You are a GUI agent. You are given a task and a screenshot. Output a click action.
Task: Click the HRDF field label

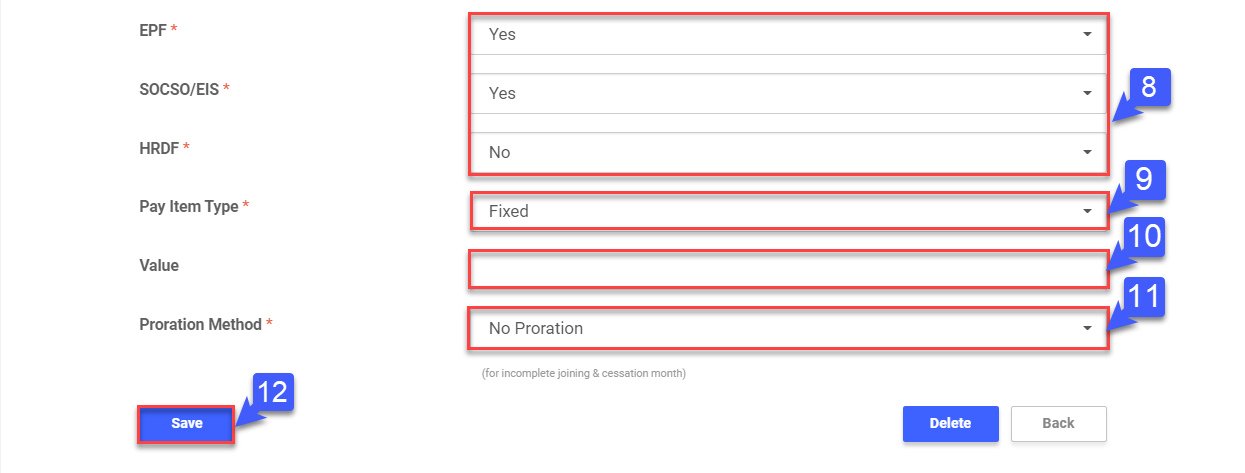click(160, 148)
